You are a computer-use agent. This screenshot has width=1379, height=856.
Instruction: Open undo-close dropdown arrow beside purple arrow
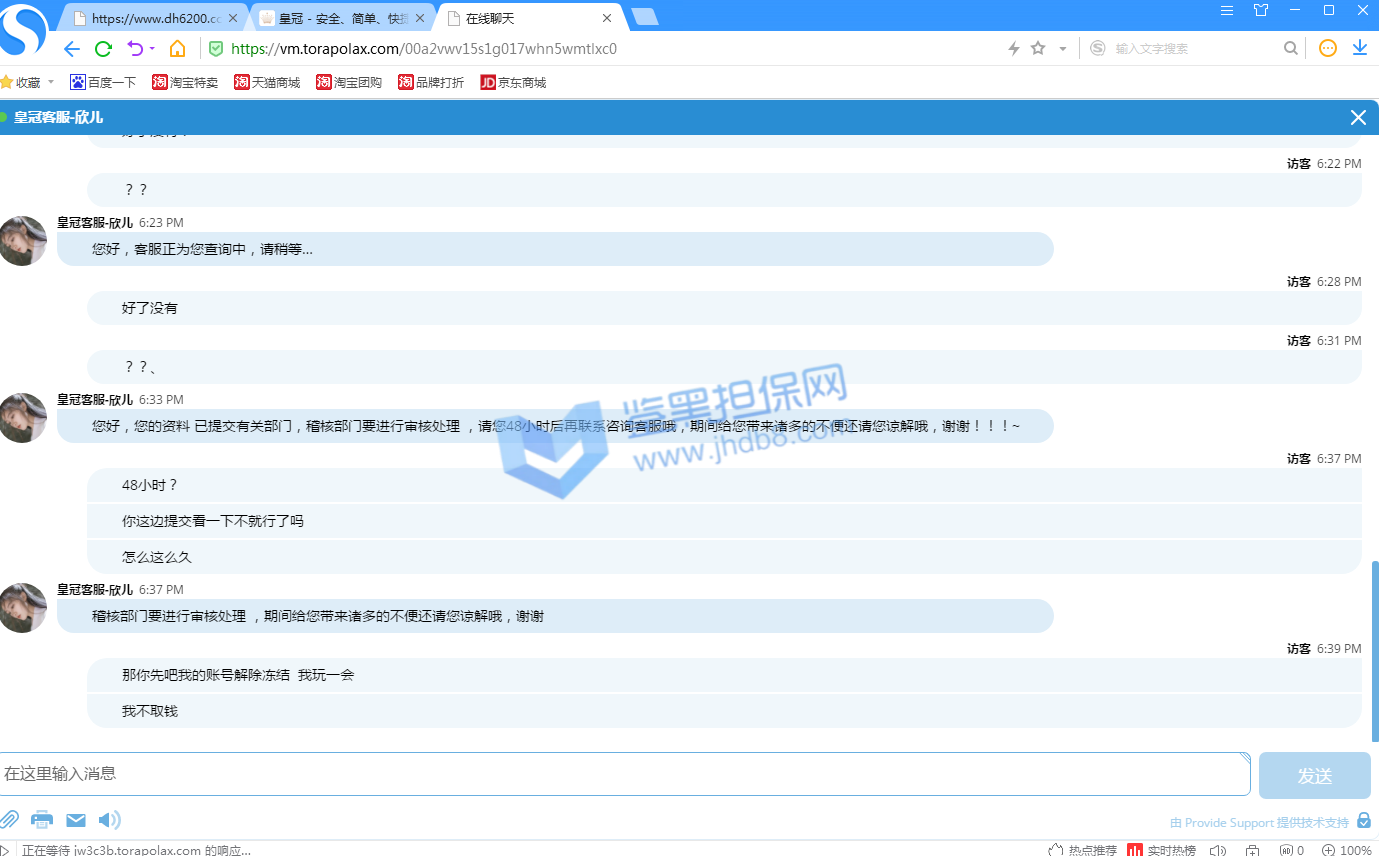point(152,49)
